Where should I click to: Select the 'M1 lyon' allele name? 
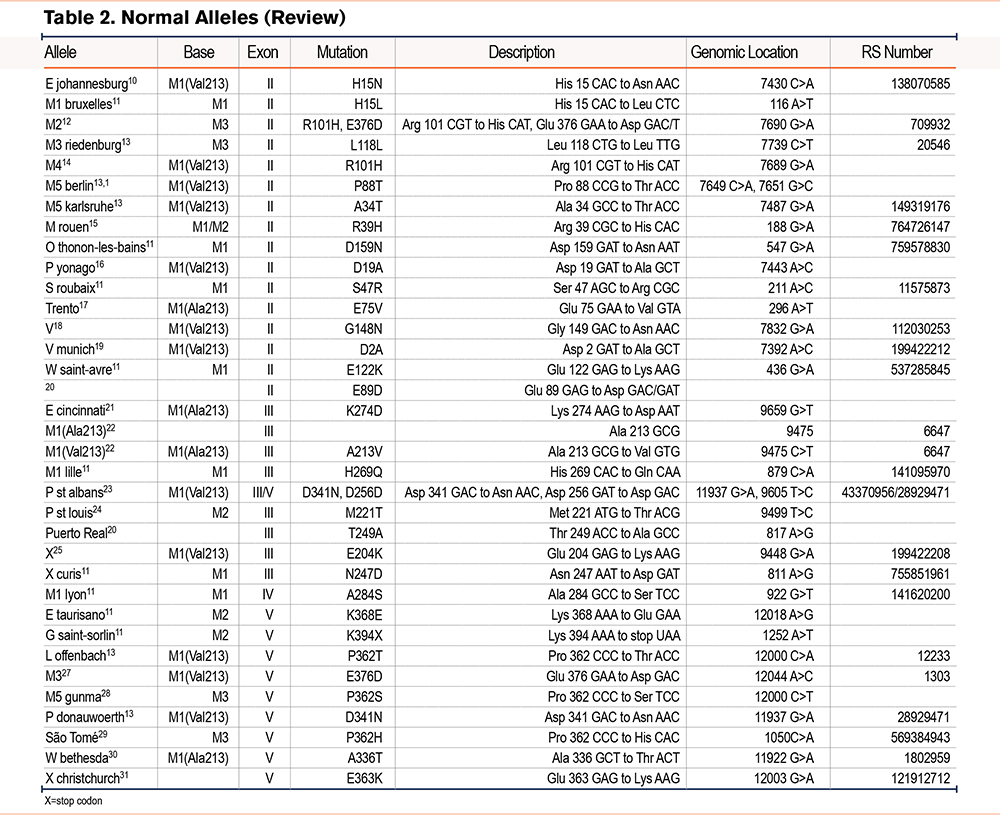tap(66, 594)
